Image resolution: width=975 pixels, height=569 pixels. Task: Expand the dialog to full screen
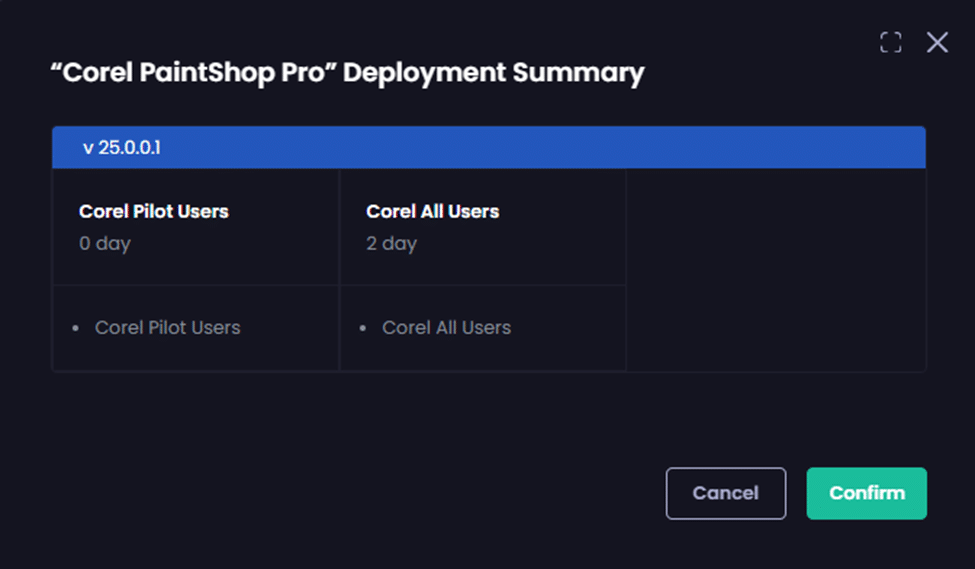pyautogui.click(x=890, y=42)
